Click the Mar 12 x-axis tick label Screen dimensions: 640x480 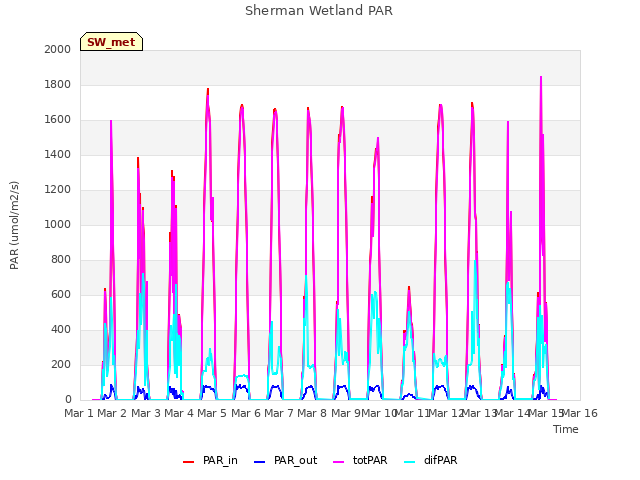click(x=446, y=413)
